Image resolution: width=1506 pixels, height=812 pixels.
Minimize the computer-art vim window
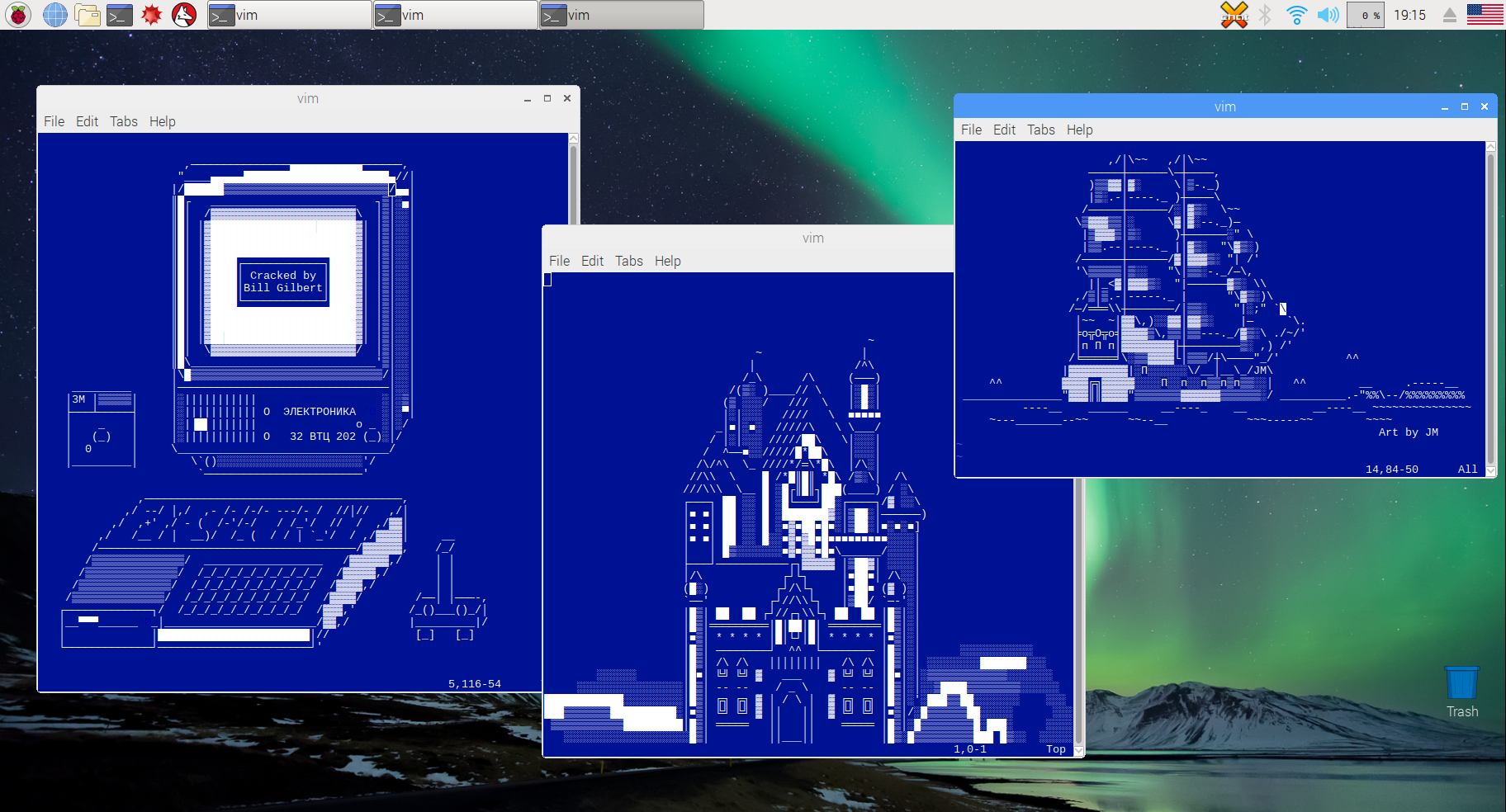coord(528,99)
